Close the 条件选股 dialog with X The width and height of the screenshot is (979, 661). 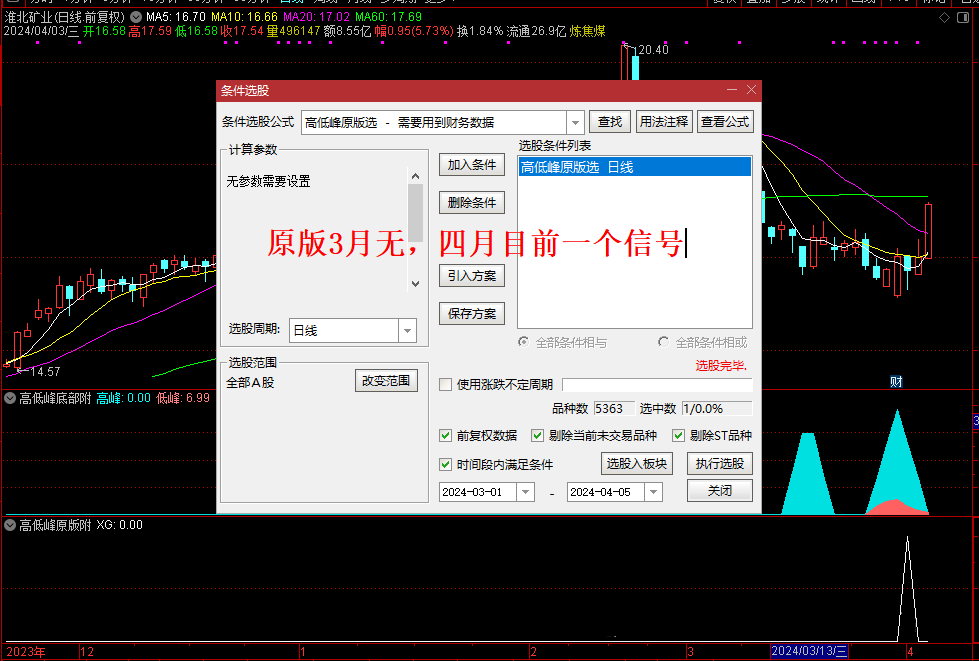click(x=751, y=90)
